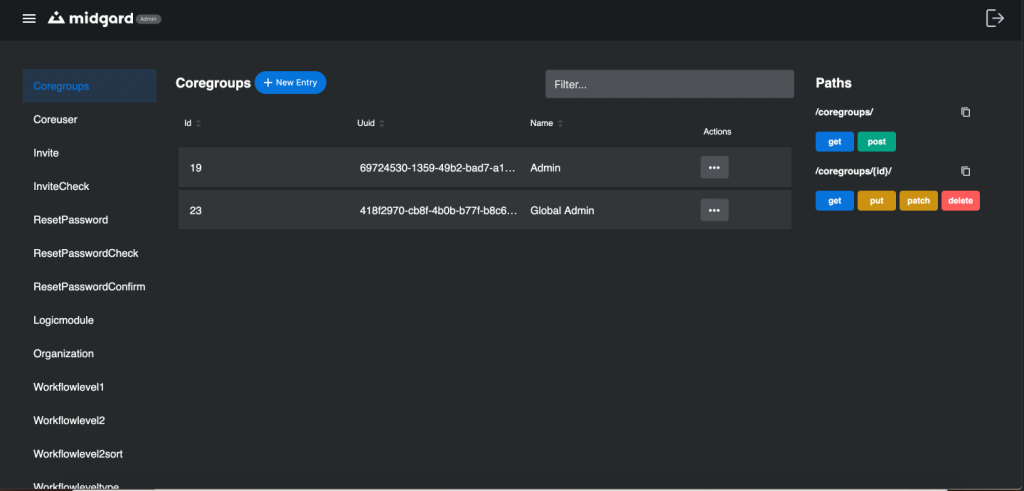Click the logout icon
This screenshot has width=1024, height=491.
[x=994, y=18]
